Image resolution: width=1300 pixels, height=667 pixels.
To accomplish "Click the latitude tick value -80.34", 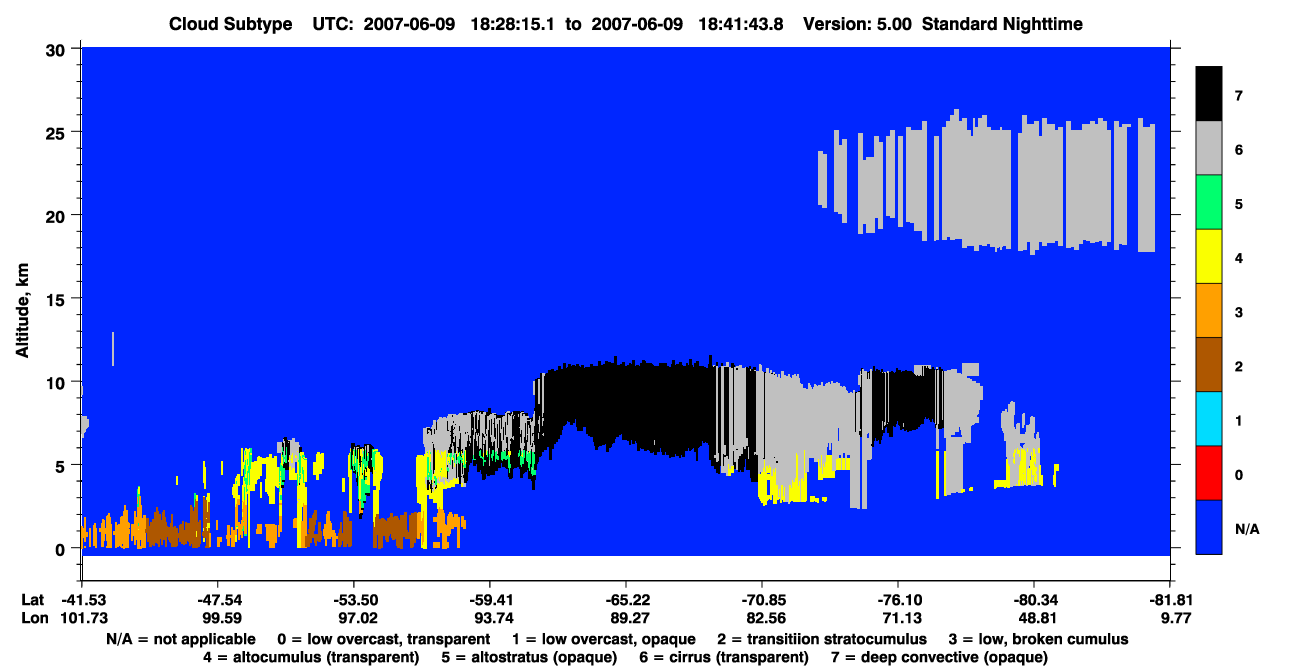I will click(1034, 600).
